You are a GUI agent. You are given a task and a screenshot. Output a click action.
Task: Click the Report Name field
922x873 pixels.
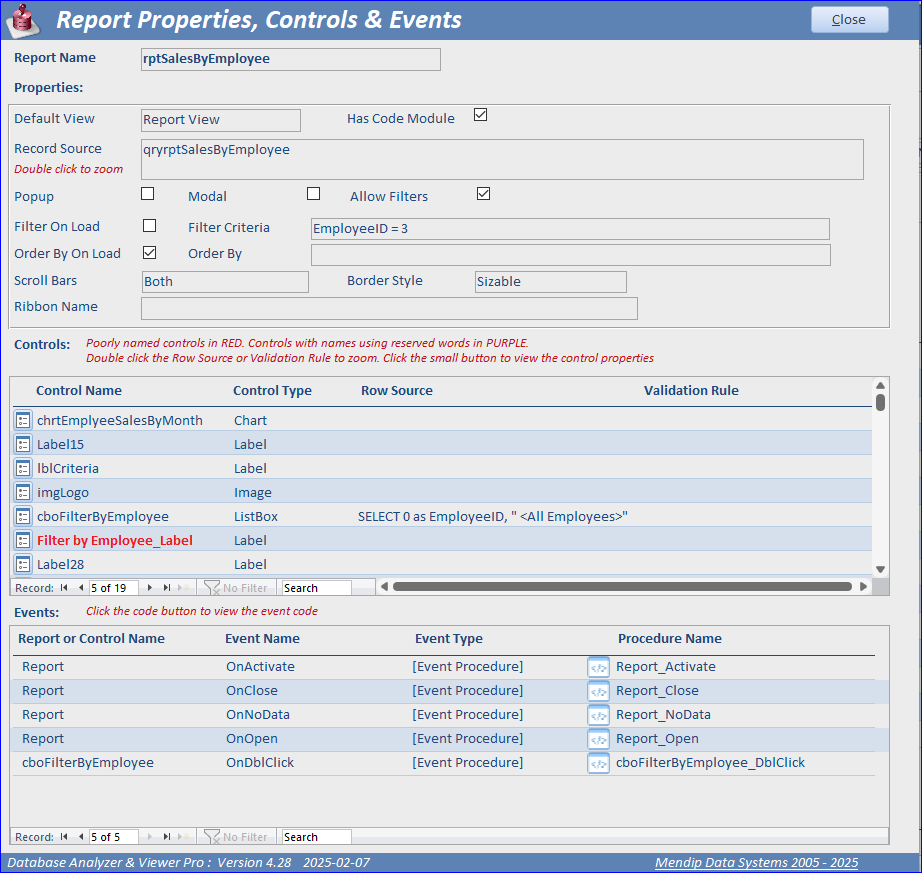[x=290, y=59]
